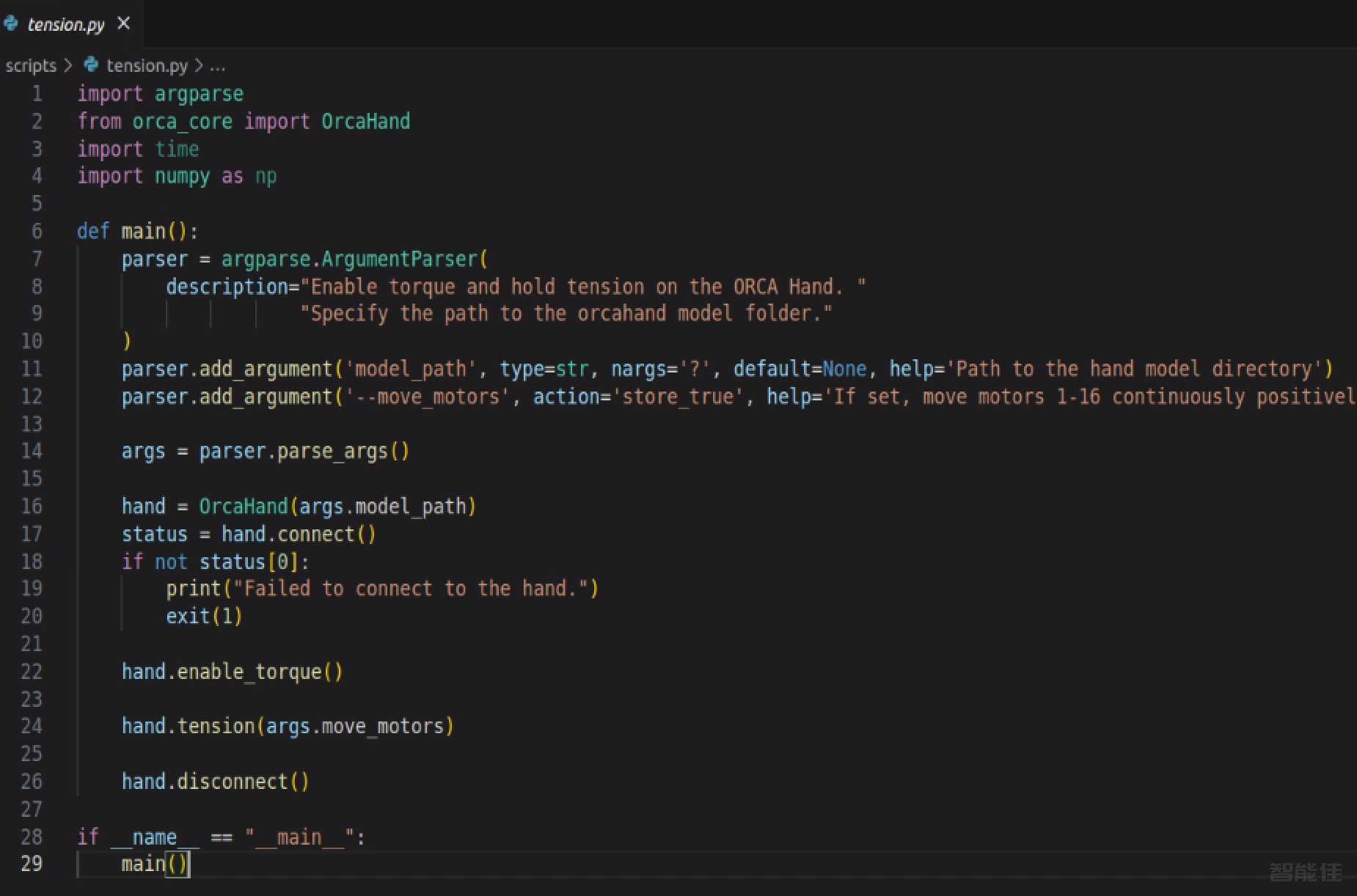This screenshot has height=896, width=1357.
Task: Select the tension.py editor tab
Action: pyautogui.click(x=66, y=24)
